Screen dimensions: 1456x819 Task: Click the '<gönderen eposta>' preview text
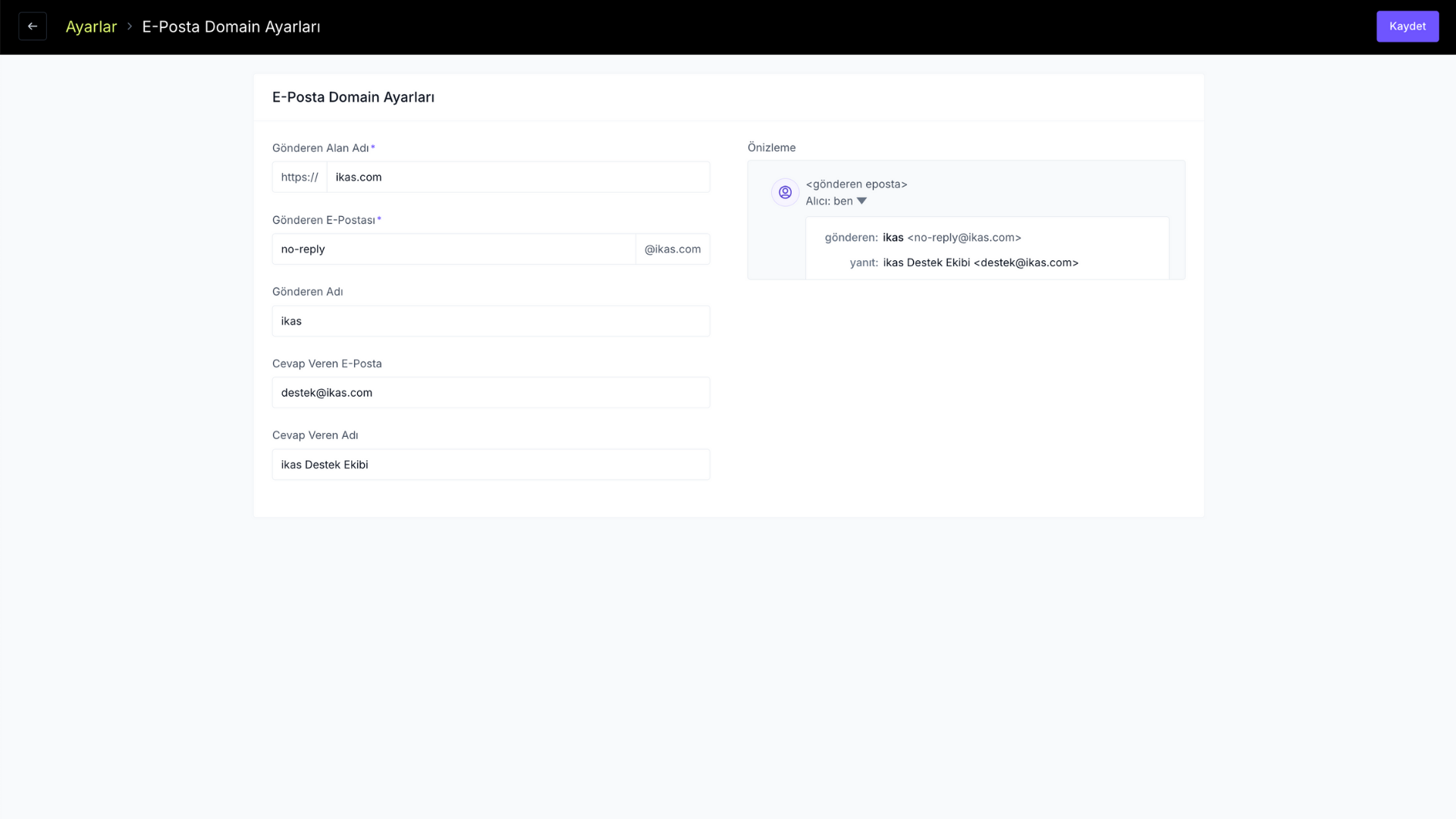coord(856,184)
